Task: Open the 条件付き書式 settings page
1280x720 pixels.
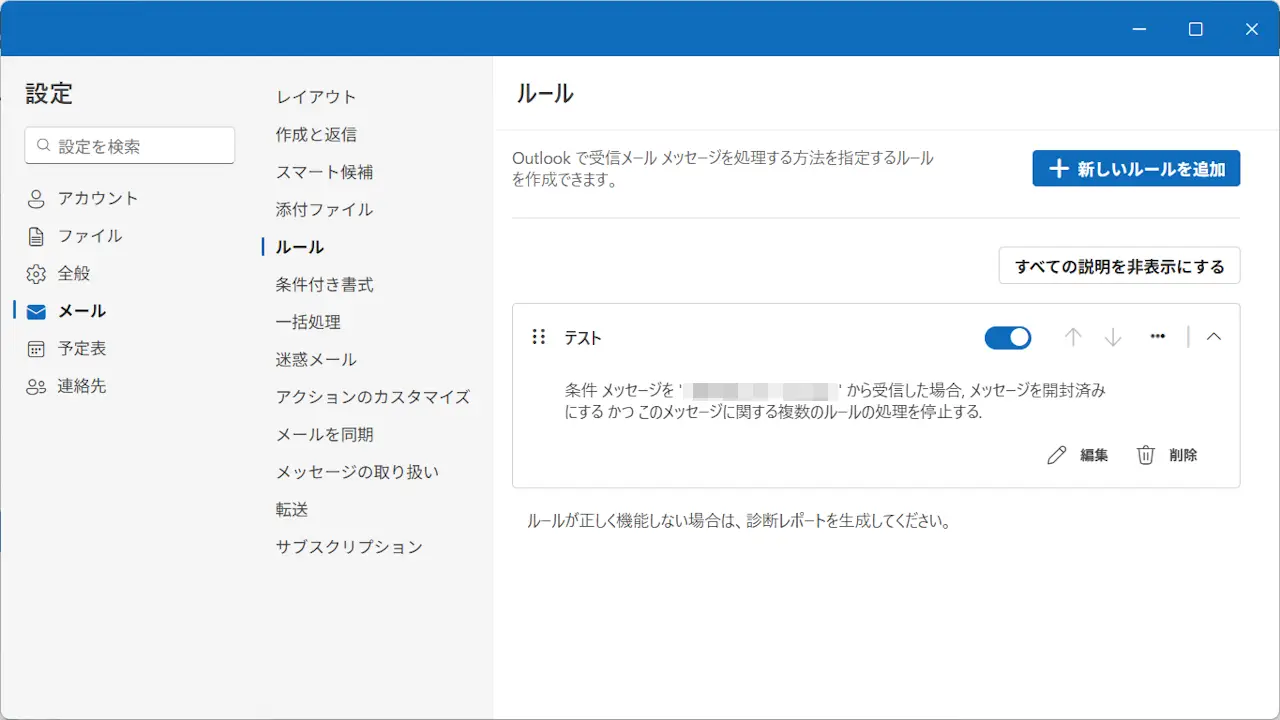Action: 324,285
